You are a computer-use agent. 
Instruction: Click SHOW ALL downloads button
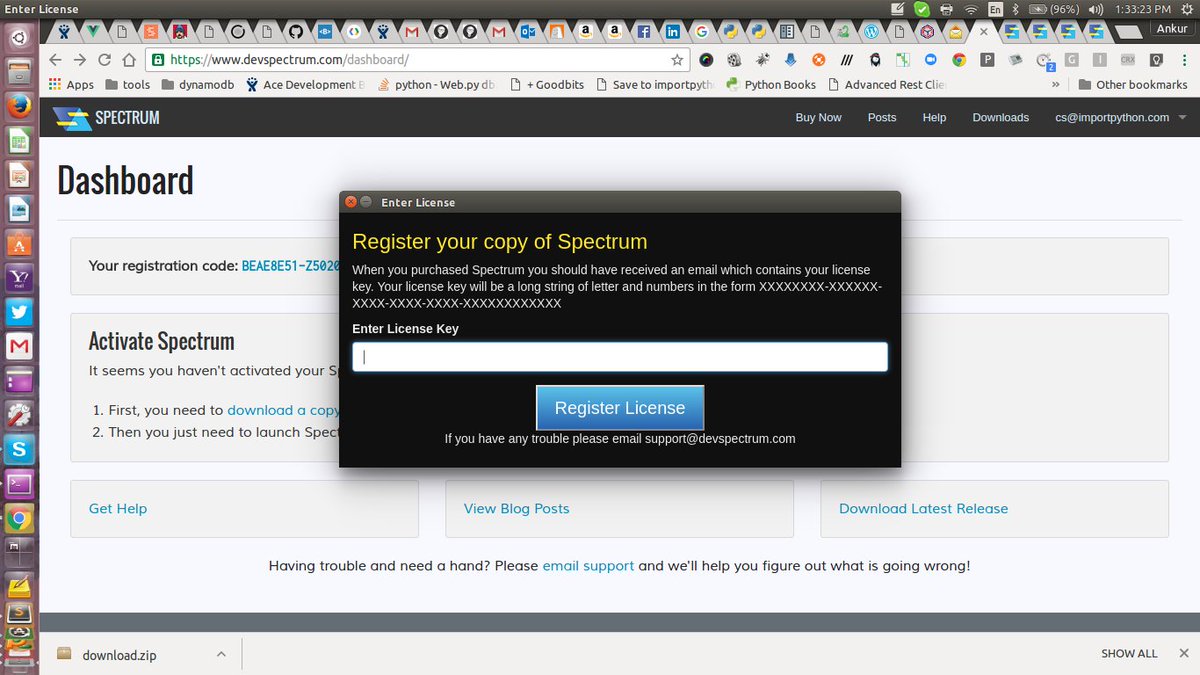coord(1129,654)
